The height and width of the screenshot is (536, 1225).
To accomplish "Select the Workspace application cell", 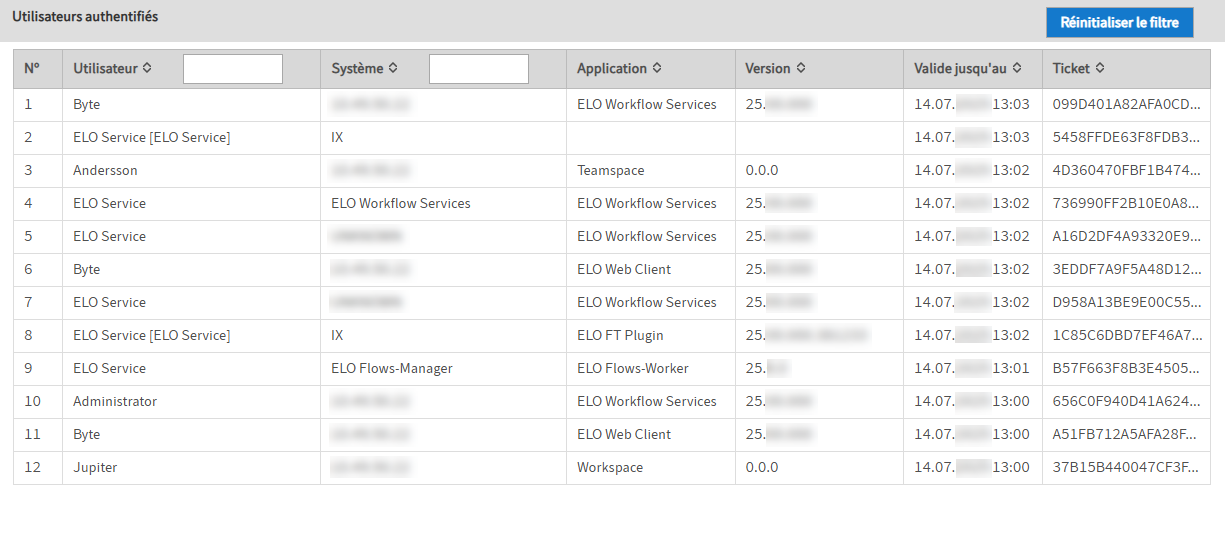I will point(610,468).
